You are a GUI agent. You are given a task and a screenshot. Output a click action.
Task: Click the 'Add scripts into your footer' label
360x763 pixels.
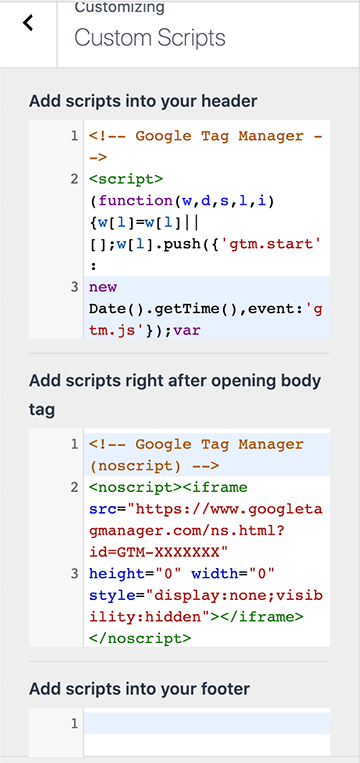pos(139,689)
